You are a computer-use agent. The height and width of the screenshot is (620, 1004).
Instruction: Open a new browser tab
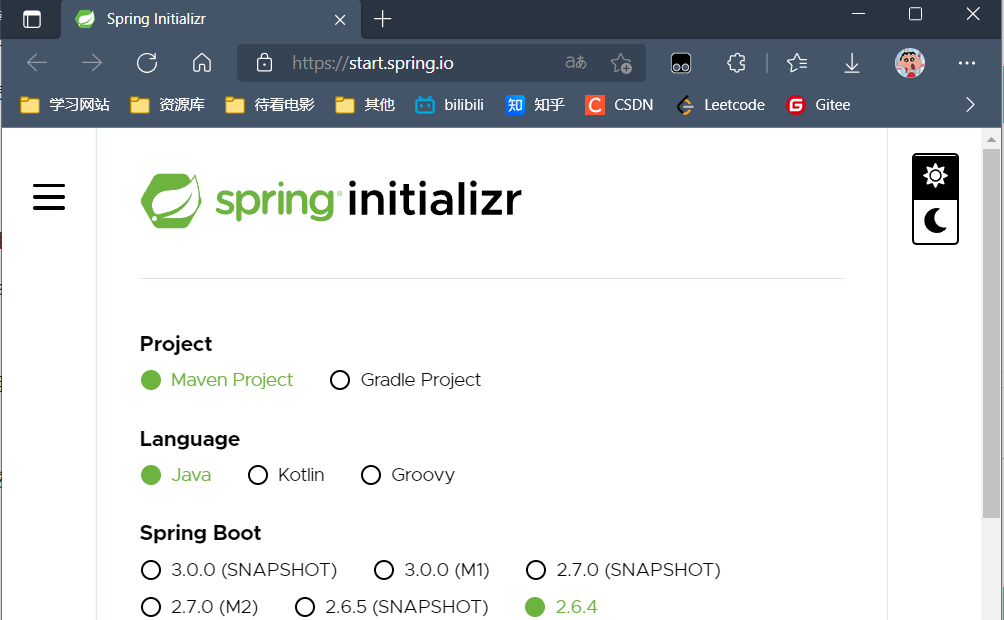(382, 19)
